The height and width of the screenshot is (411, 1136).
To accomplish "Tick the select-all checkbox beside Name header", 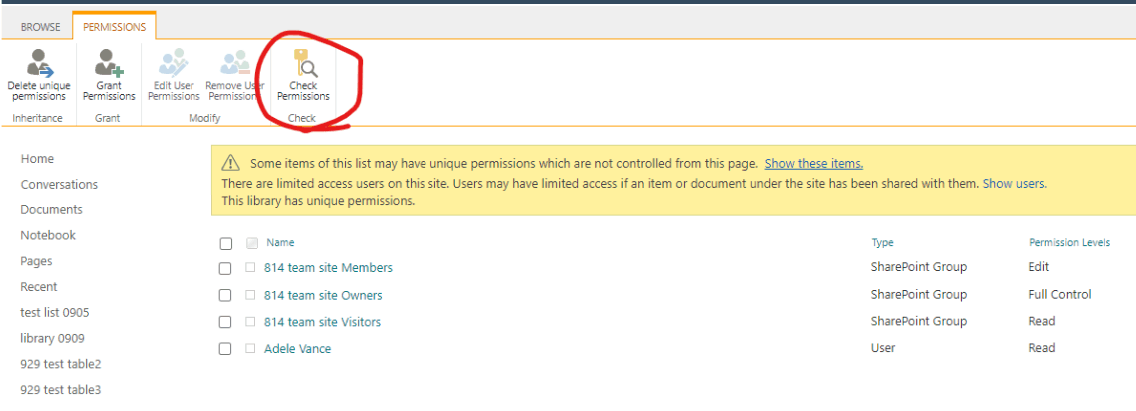I will [x=225, y=244].
